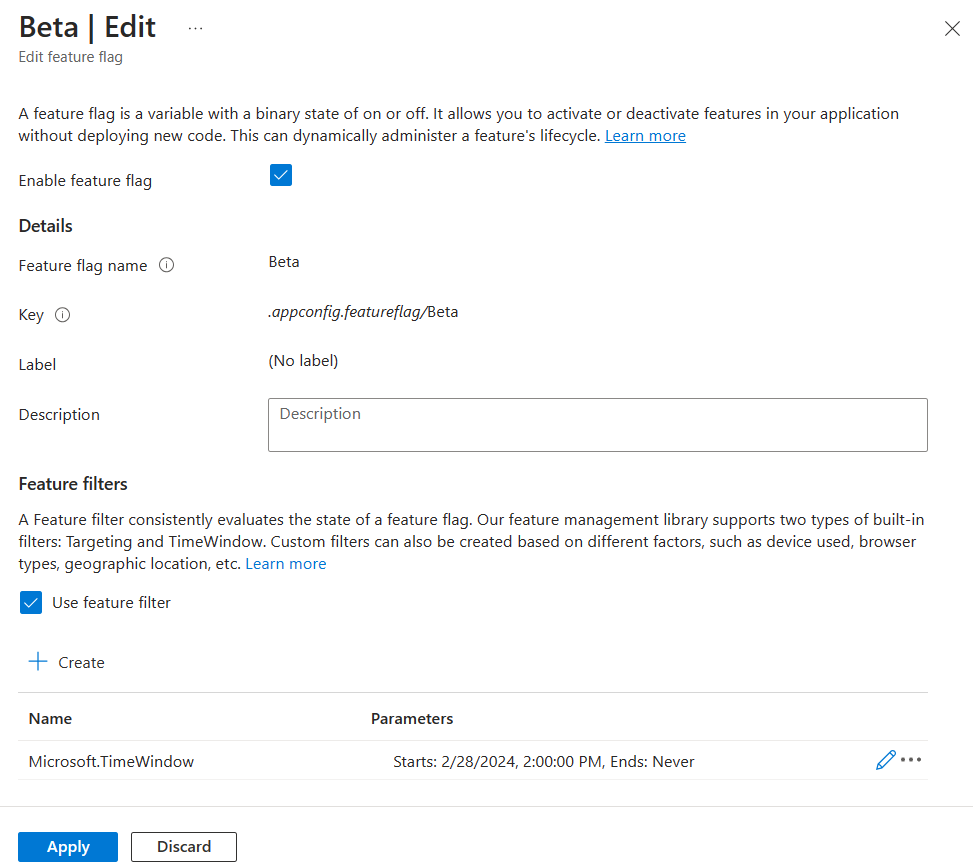The image size is (973, 867).
Task: Click the plus icon to create a filter
Action: [38, 662]
